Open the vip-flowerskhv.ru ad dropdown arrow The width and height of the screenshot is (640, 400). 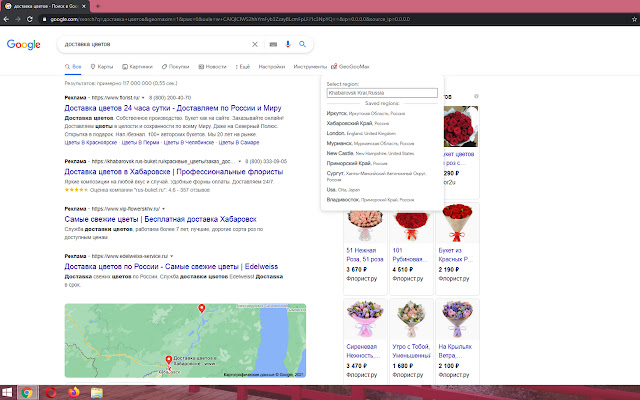163,209
